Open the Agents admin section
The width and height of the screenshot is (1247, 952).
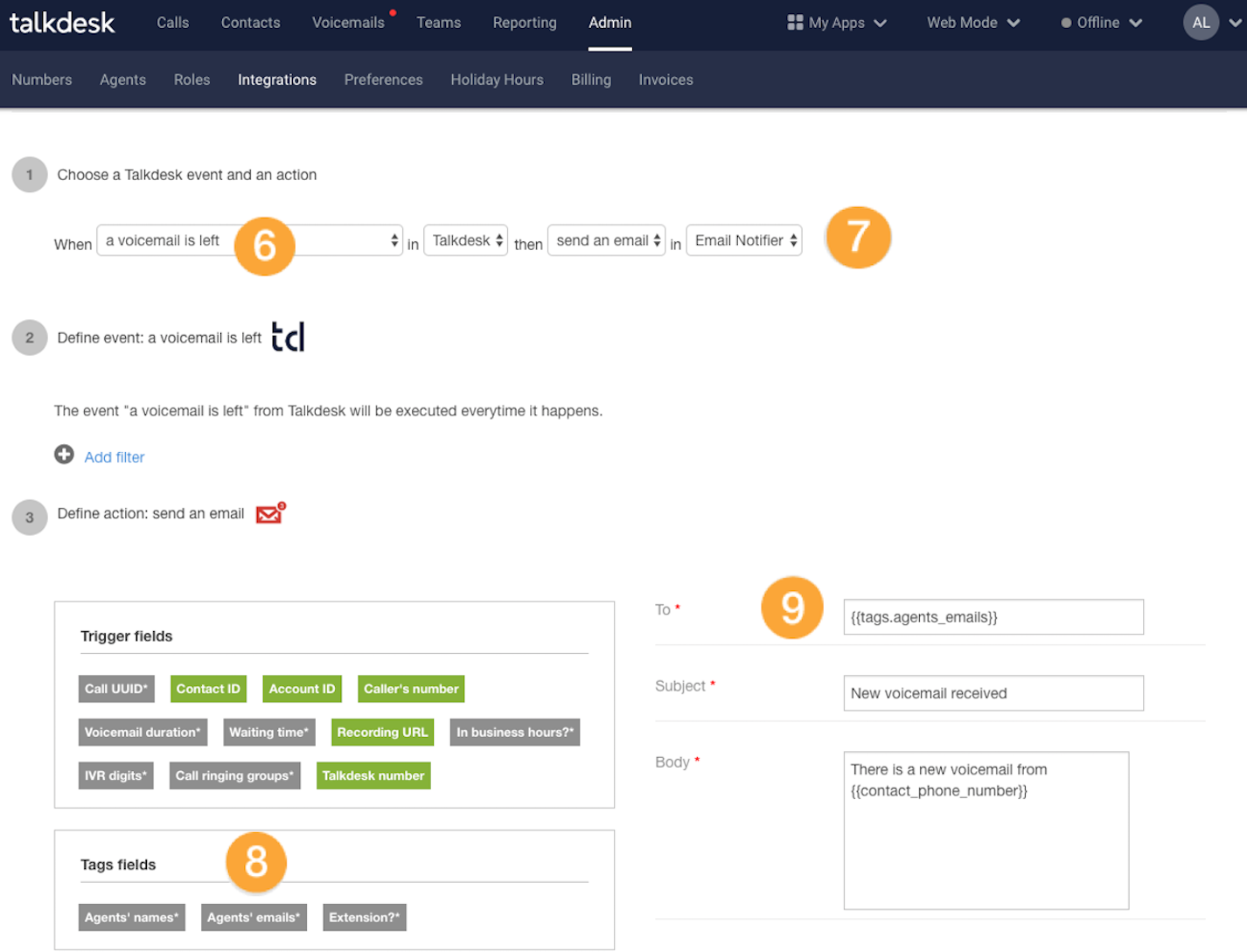[122, 80]
